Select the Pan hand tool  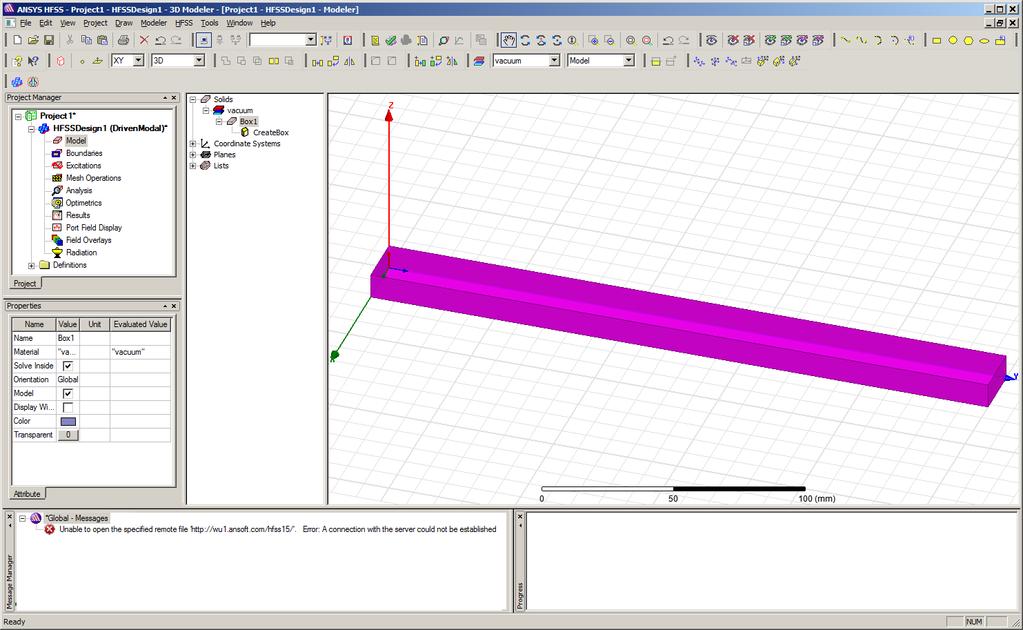coord(509,40)
